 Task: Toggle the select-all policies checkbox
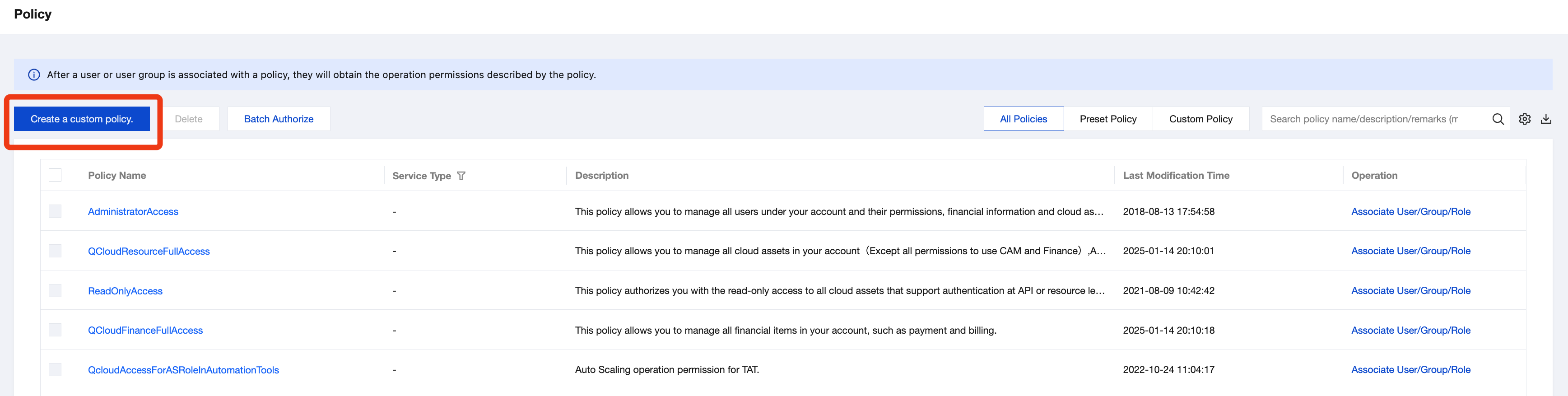(x=56, y=176)
